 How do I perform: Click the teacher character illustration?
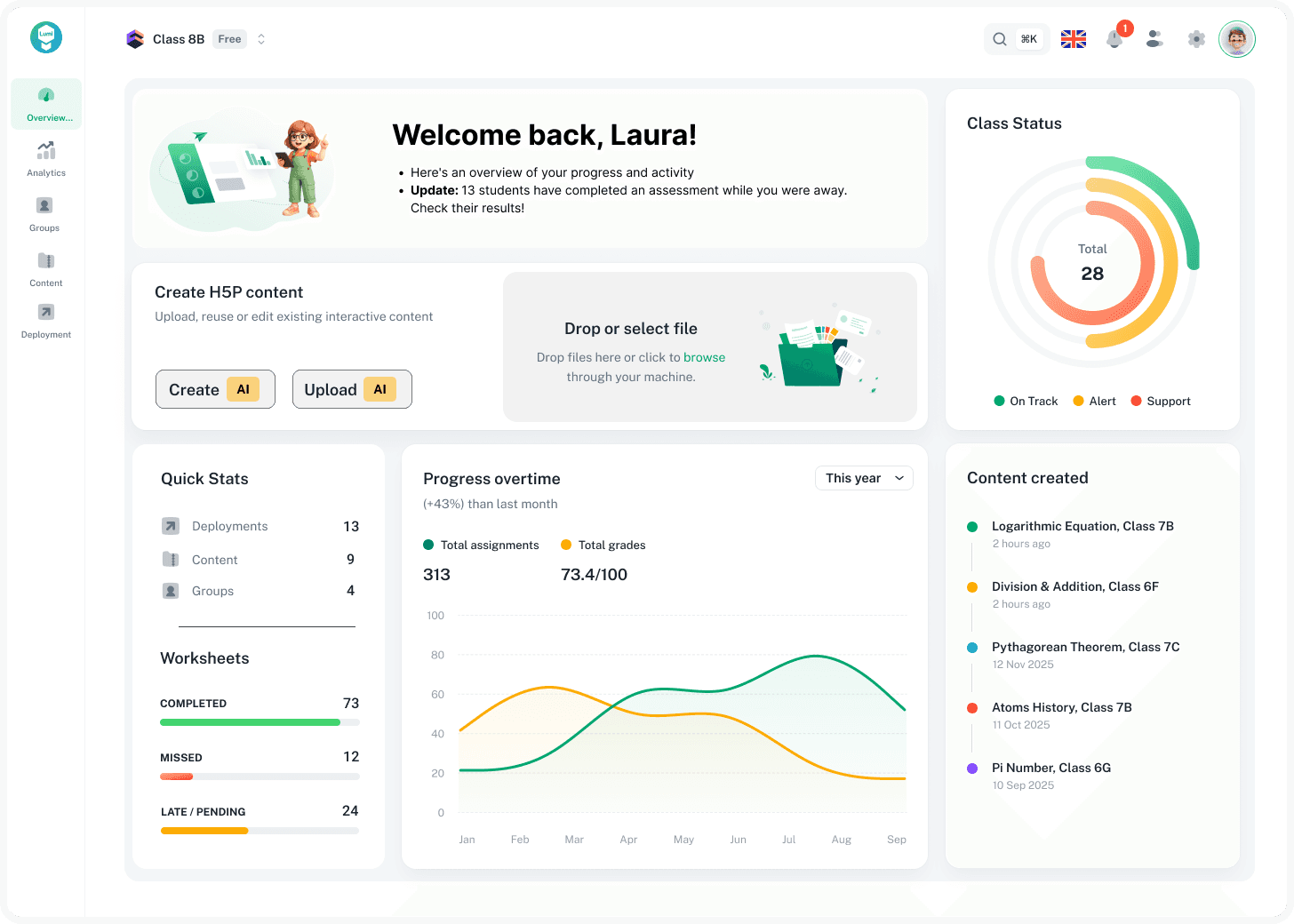tap(303, 169)
